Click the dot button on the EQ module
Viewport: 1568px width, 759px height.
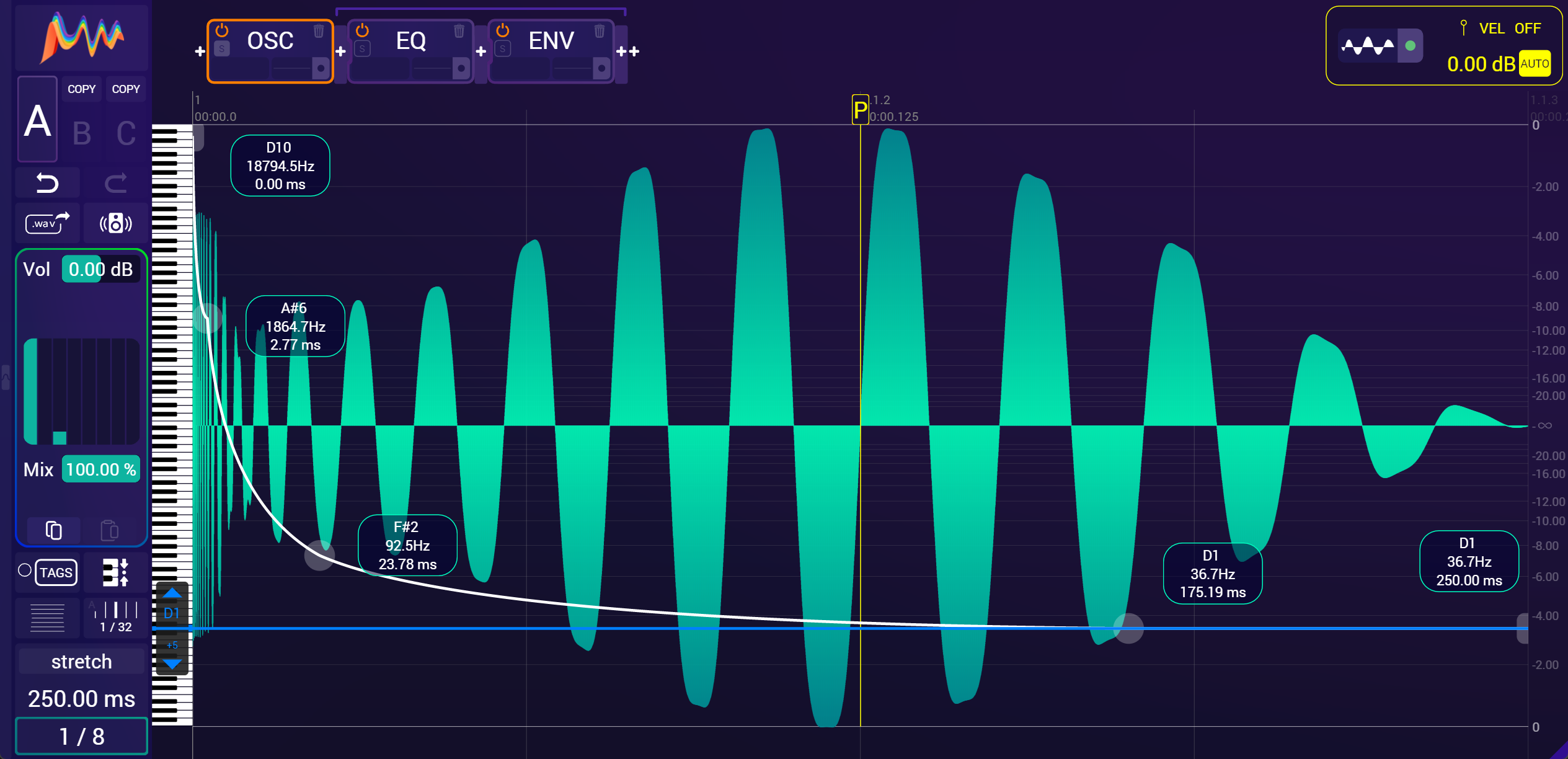tap(461, 68)
